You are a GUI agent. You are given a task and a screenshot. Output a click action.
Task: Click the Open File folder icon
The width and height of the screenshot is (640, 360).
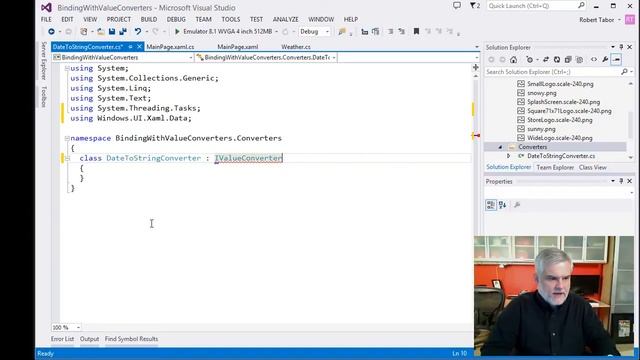pos(100,31)
